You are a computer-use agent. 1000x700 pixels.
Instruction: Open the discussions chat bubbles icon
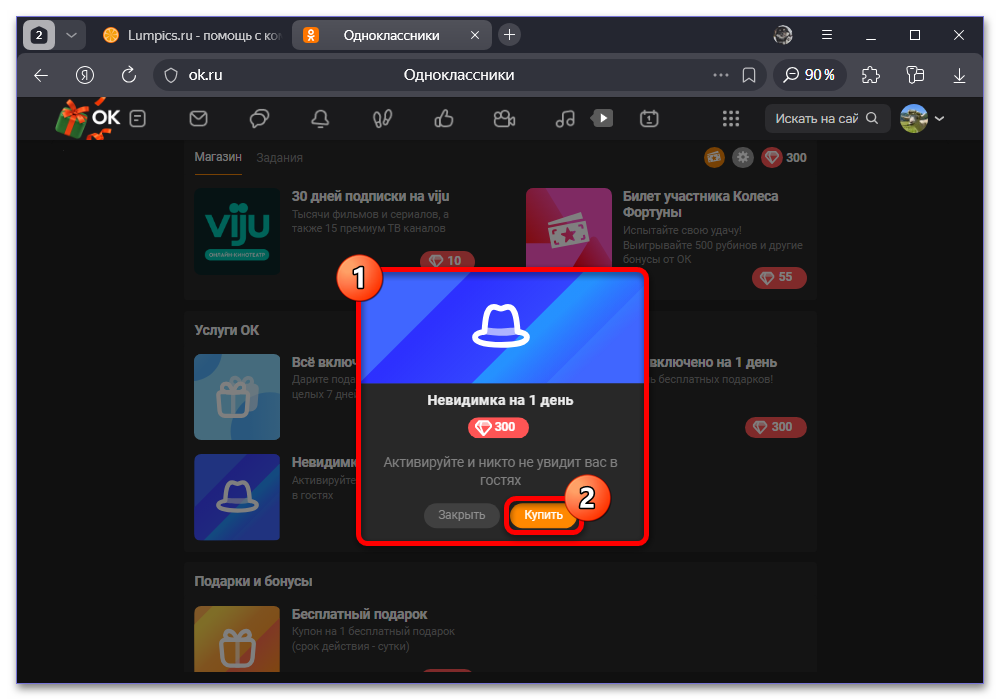click(259, 119)
